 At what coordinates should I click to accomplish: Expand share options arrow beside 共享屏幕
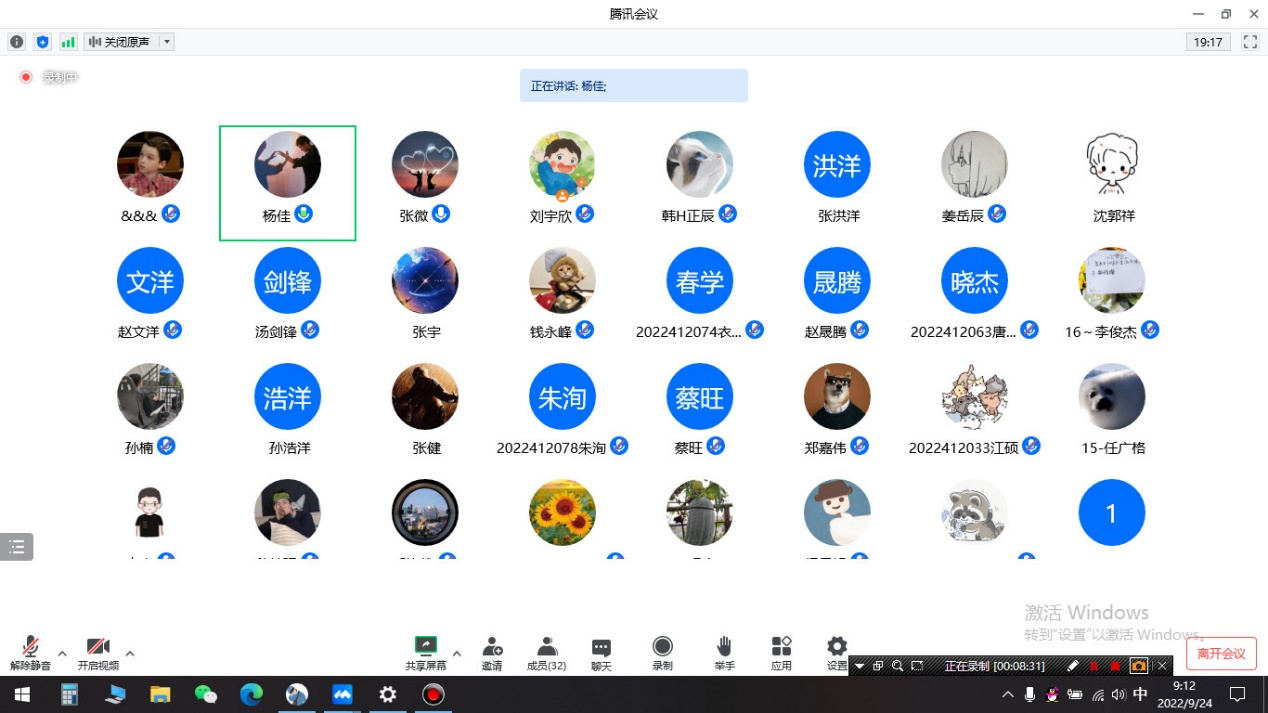coord(457,654)
